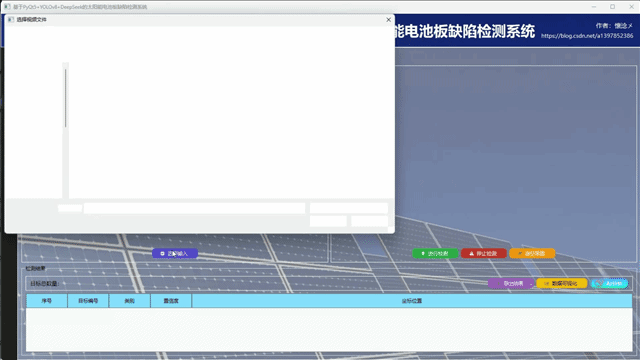Close the main detection system window
This screenshot has height=360, width=640.
(631, 7)
